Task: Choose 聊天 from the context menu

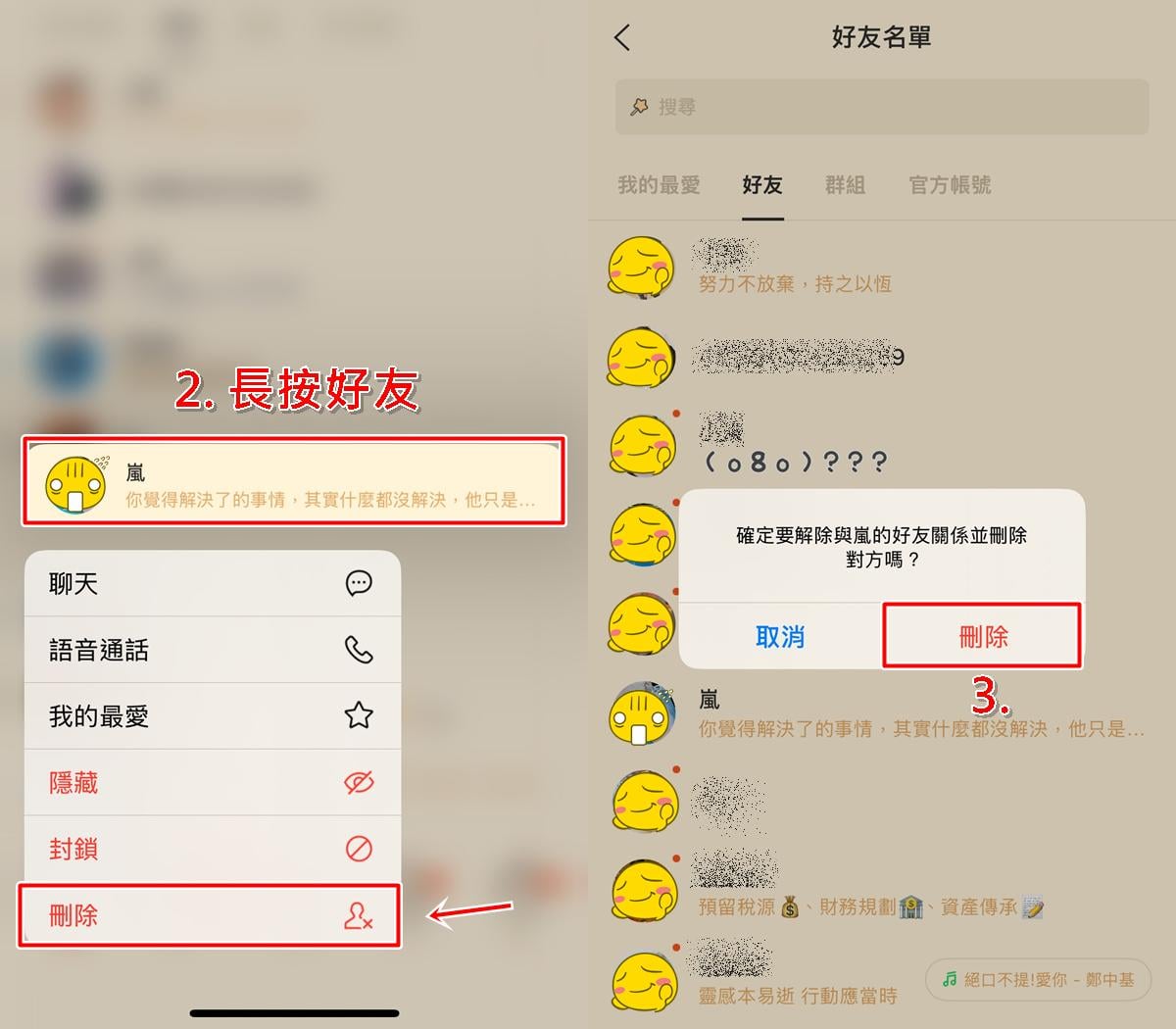Action: pos(213,584)
